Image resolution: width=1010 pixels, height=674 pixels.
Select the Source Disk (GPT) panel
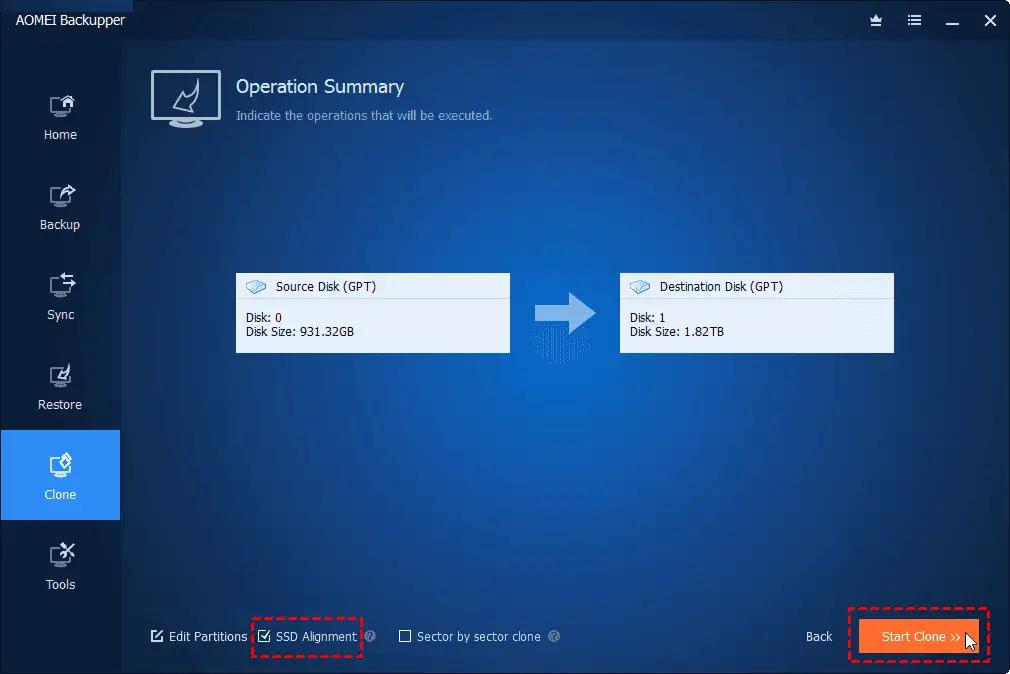coord(372,312)
